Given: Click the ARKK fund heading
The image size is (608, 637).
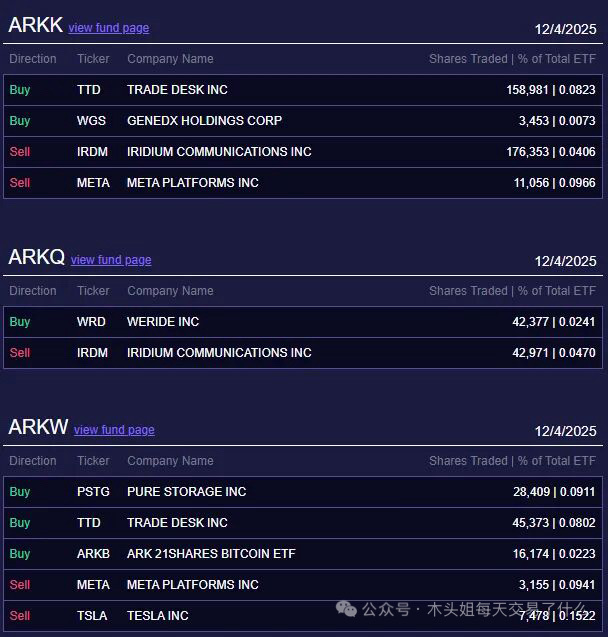Looking at the screenshot, I should tap(35, 26).
